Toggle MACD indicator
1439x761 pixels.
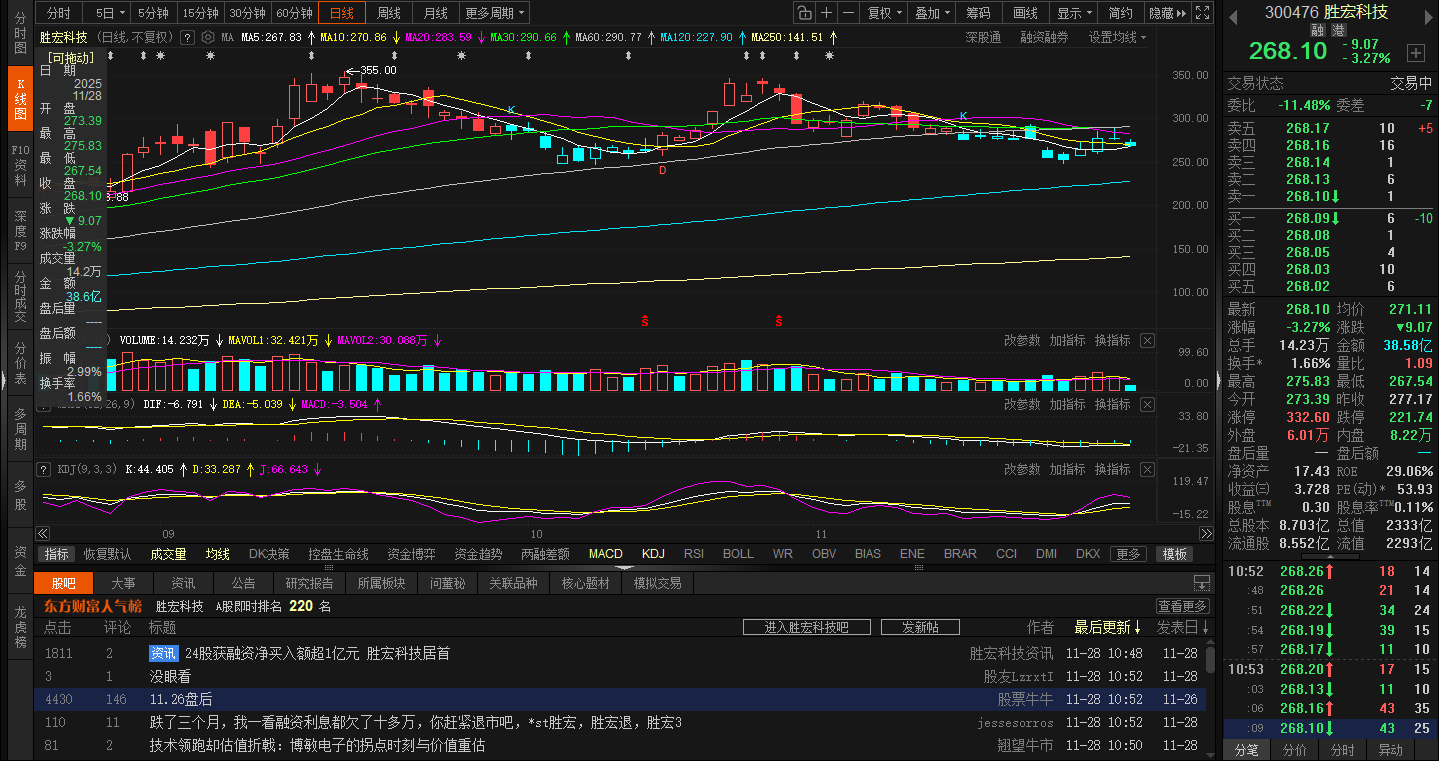click(x=605, y=554)
